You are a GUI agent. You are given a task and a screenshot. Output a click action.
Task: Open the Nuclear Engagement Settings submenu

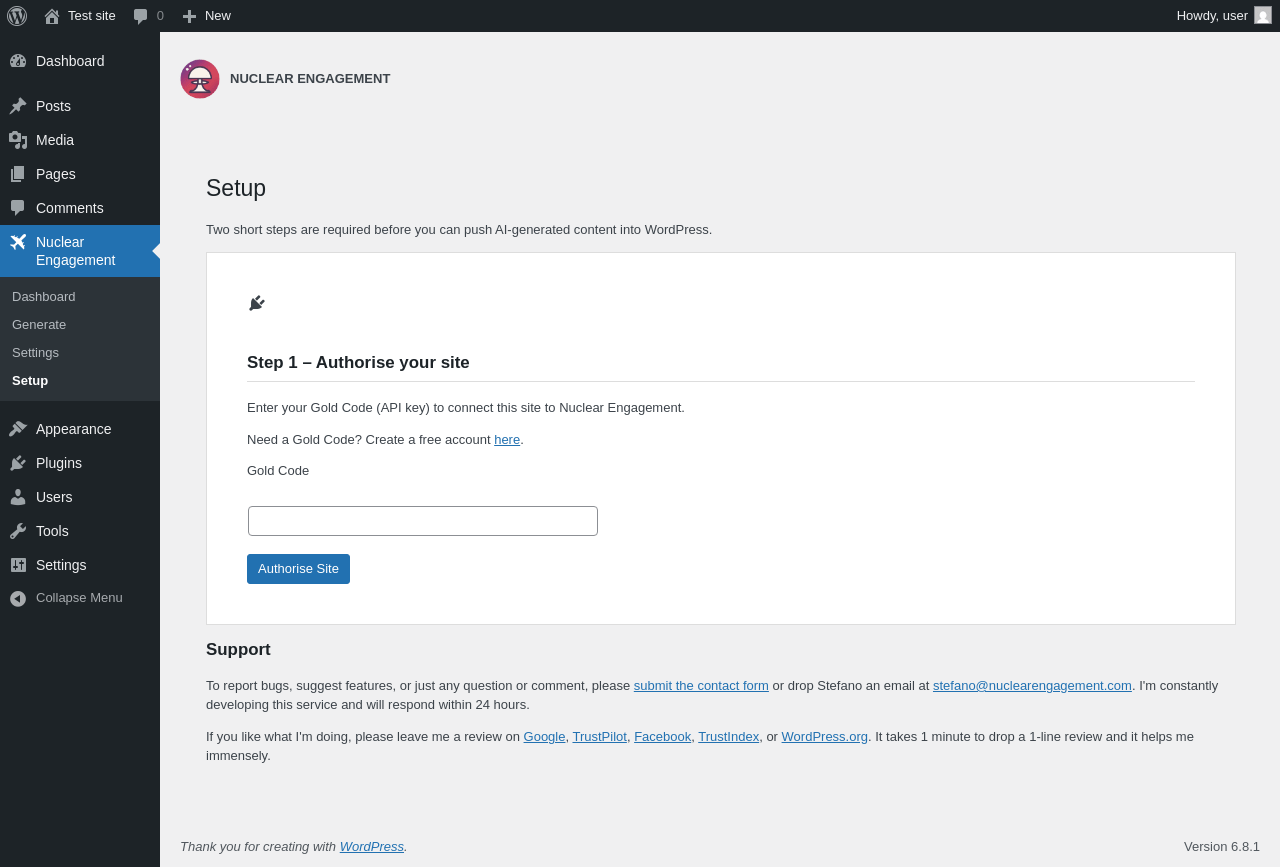coord(35,353)
